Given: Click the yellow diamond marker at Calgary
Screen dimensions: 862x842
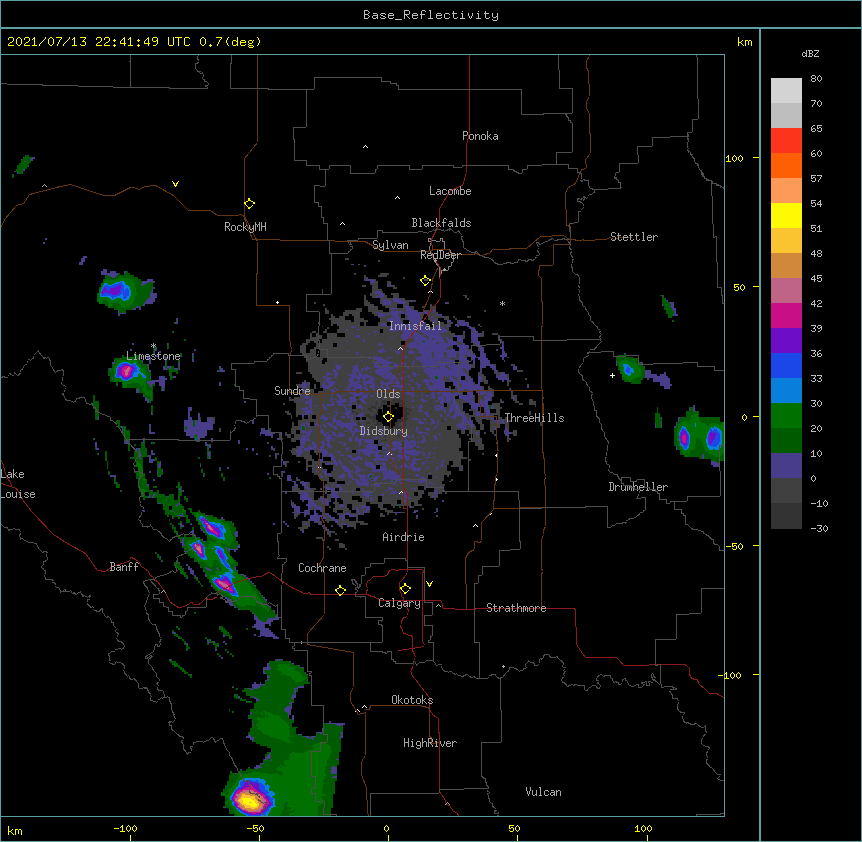Looking at the screenshot, I should point(405,589).
